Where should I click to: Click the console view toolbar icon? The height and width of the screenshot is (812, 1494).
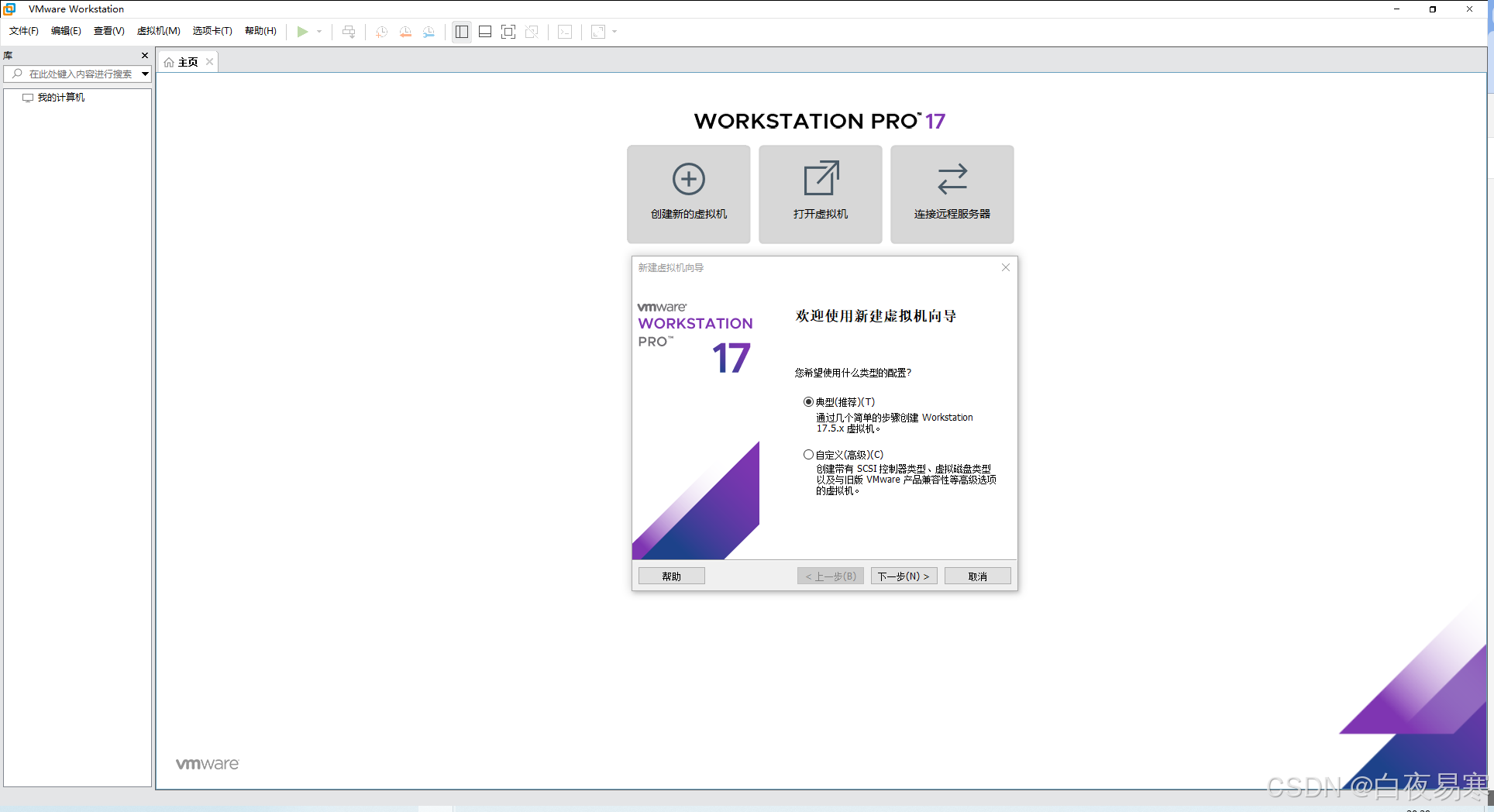click(566, 32)
